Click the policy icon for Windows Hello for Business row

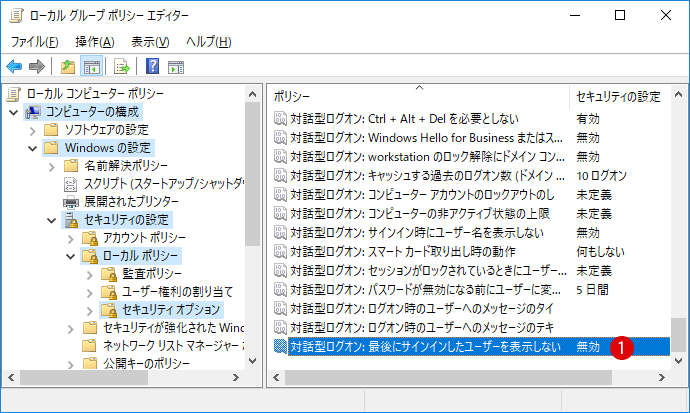280,138
